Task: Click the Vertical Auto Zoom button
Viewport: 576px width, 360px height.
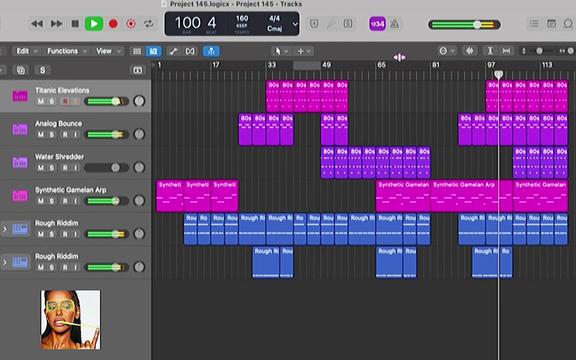Action: pyautogui.click(x=490, y=51)
